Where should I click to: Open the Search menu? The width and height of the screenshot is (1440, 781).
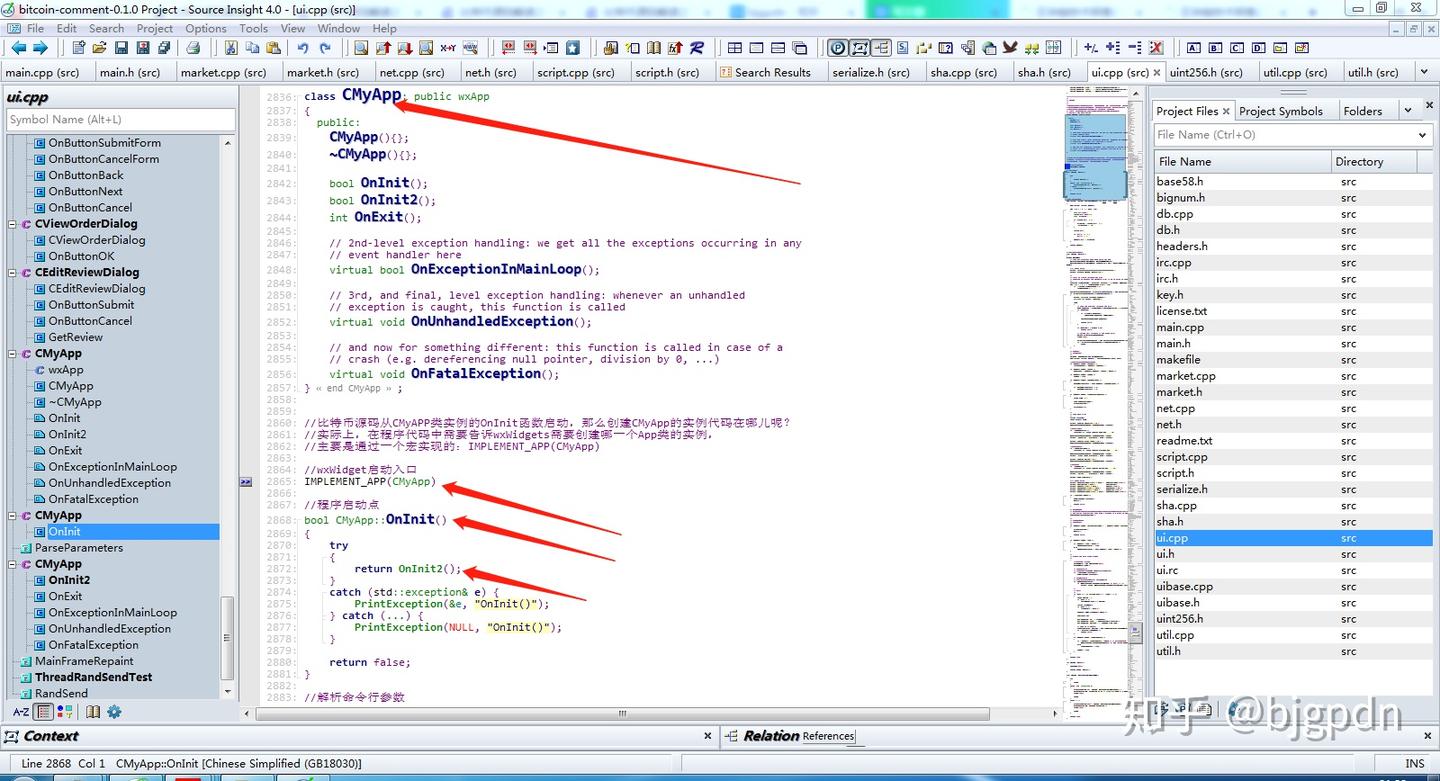pos(106,28)
